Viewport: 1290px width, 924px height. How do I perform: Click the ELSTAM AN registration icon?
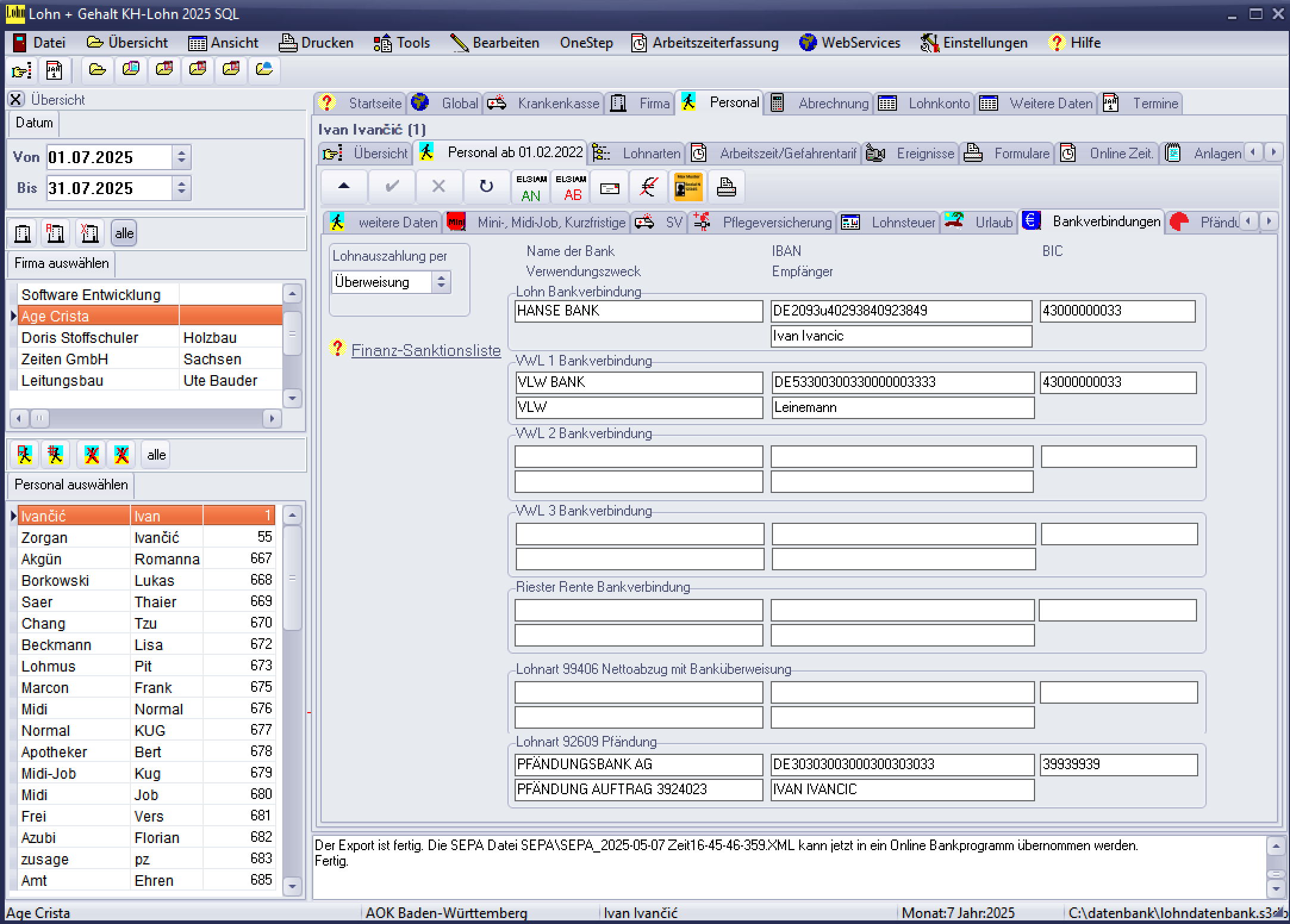(x=531, y=188)
